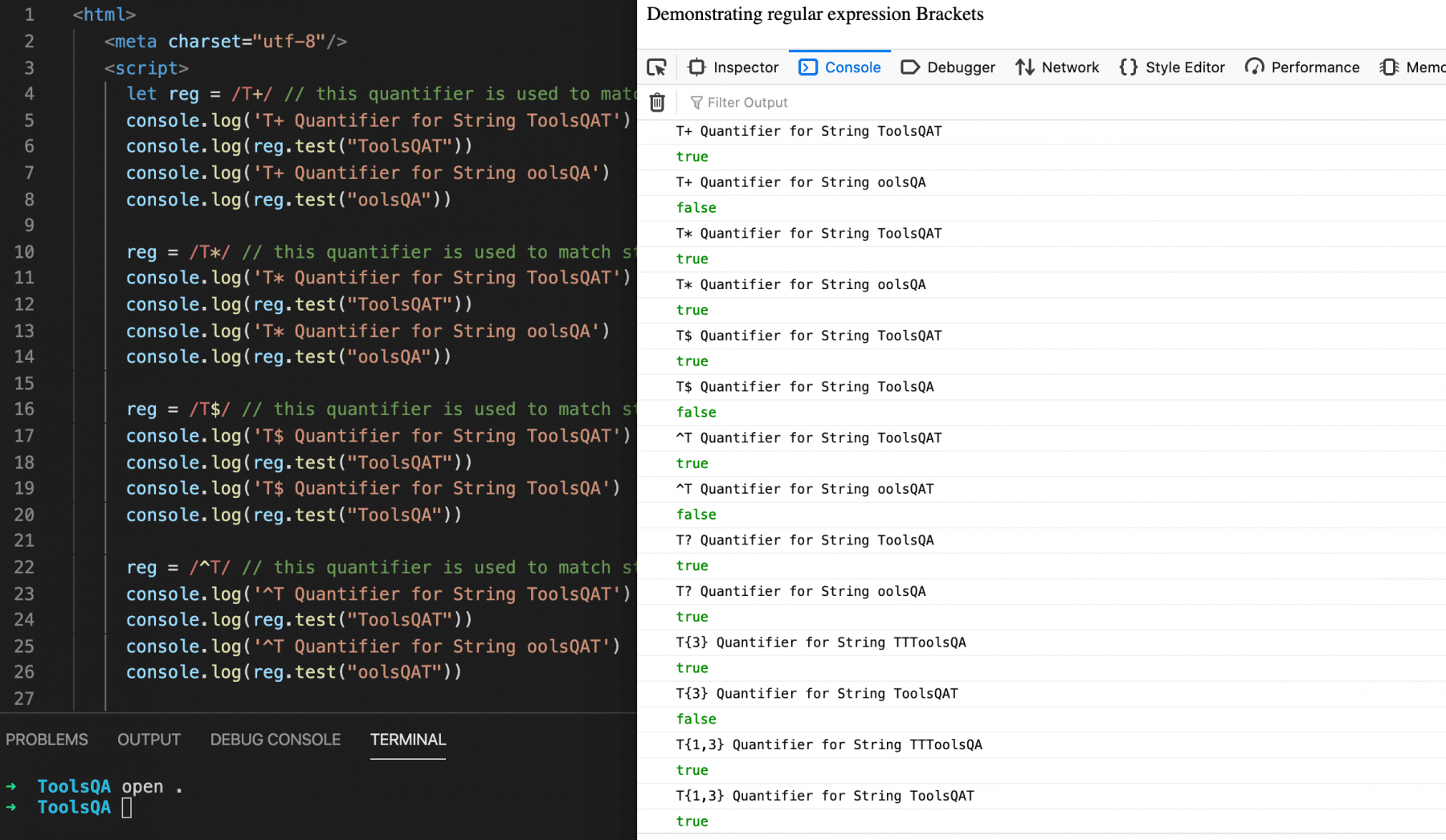This screenshot has height=840, width=1446.
Task: Click the 'reg = /^T/' code line
Action: click(x=381, y=568)
